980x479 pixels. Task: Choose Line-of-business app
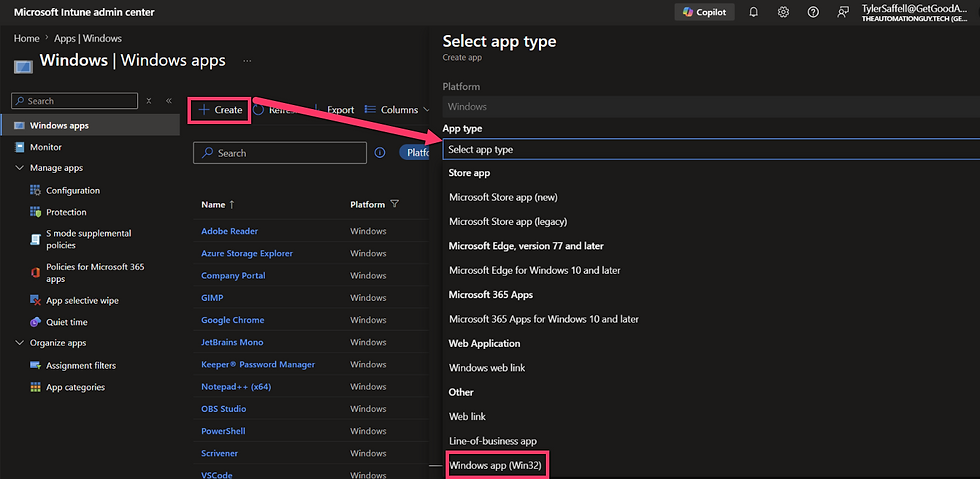pyautogui.click(x=492, y=441)
